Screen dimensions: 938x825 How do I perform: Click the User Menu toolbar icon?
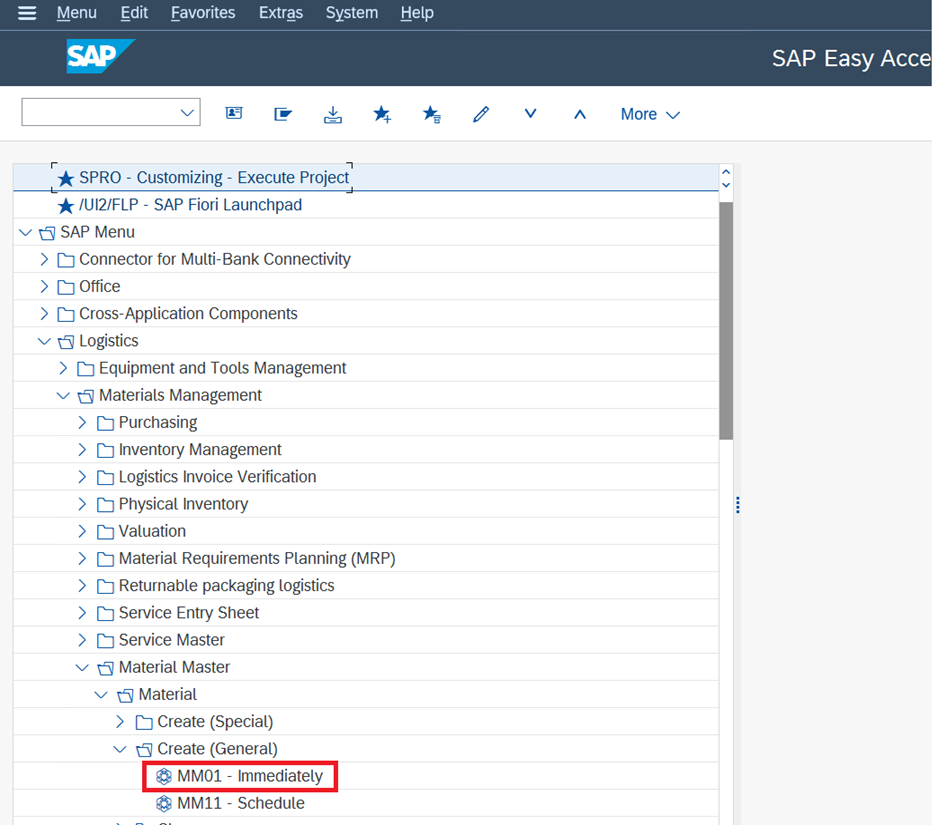[234, 113]
